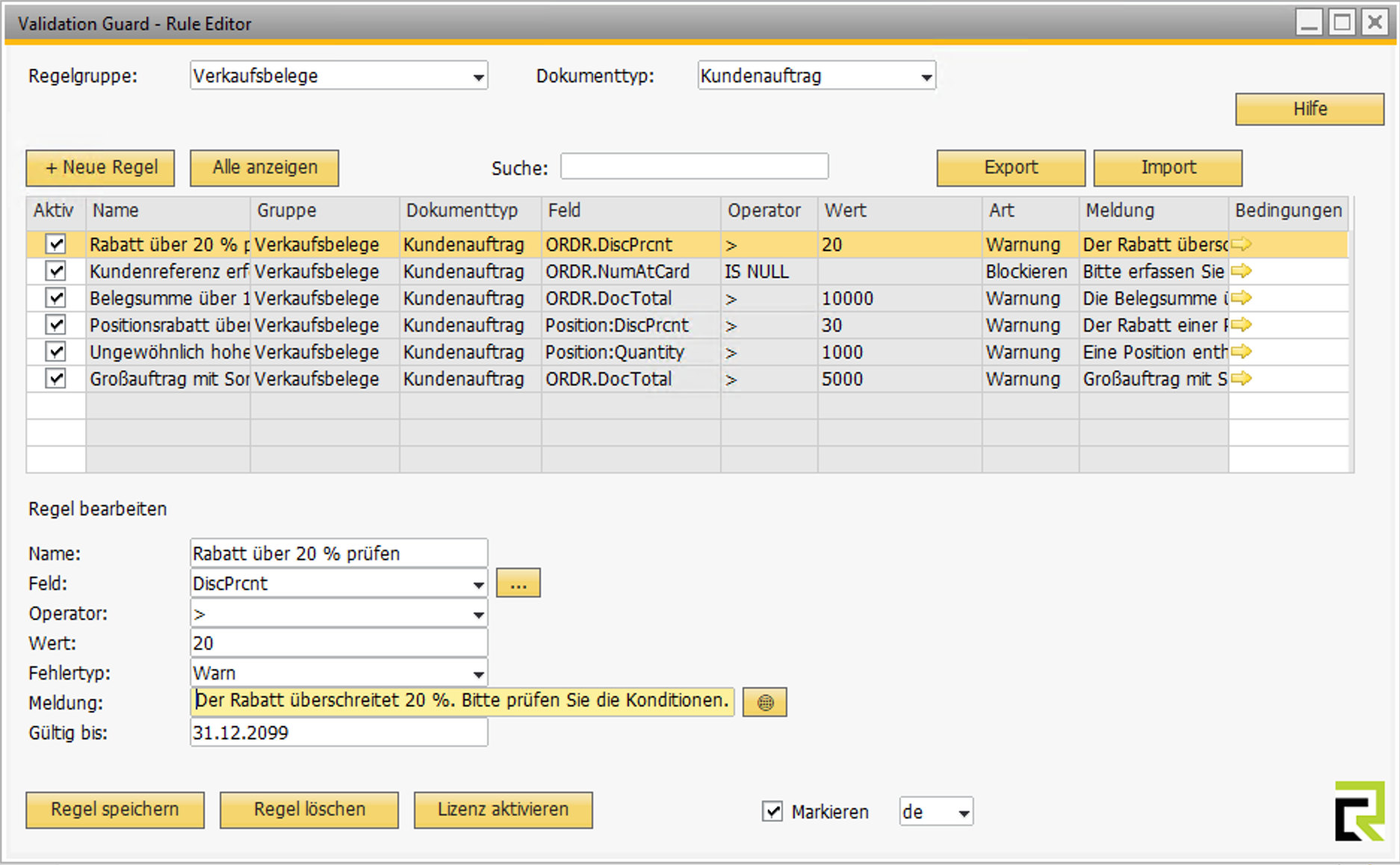
Task: Select the ORDR.DiscPrcnt cell
Action: 631,244
